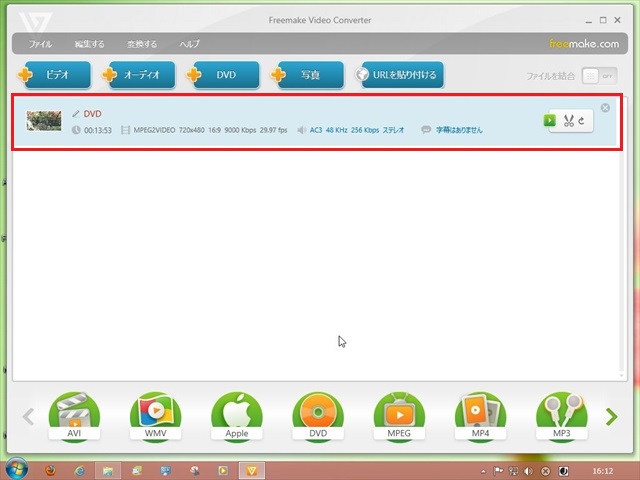Click the DVD video thumbnail
640x480 pixels.
point(44,121)
